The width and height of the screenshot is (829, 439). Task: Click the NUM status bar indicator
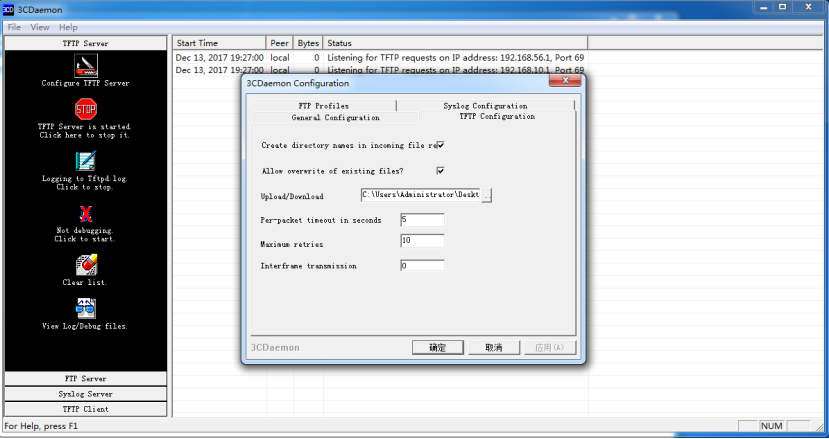[771, 426]
